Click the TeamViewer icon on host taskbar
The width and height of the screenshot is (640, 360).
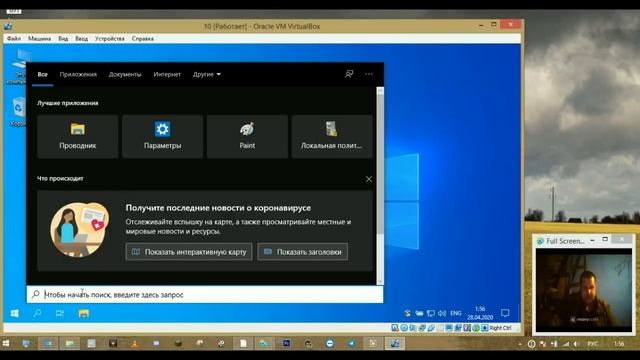(330, 344)
